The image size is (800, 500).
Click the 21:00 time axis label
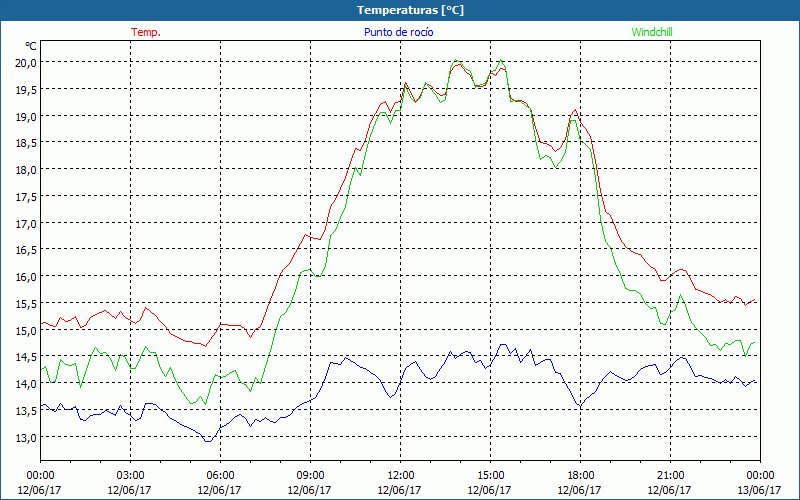(x=670, y=475)
